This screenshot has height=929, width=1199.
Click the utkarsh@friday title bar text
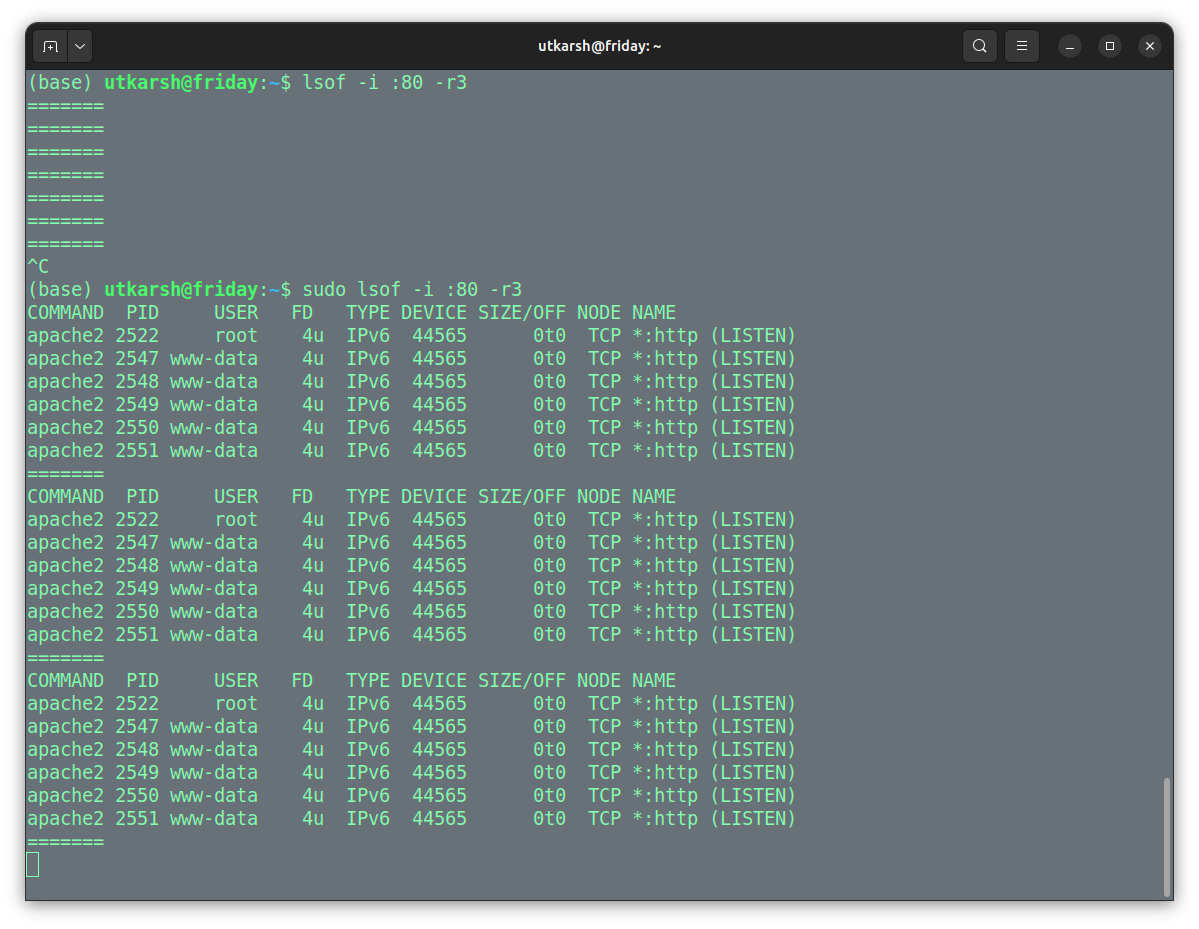click(600, 45)
